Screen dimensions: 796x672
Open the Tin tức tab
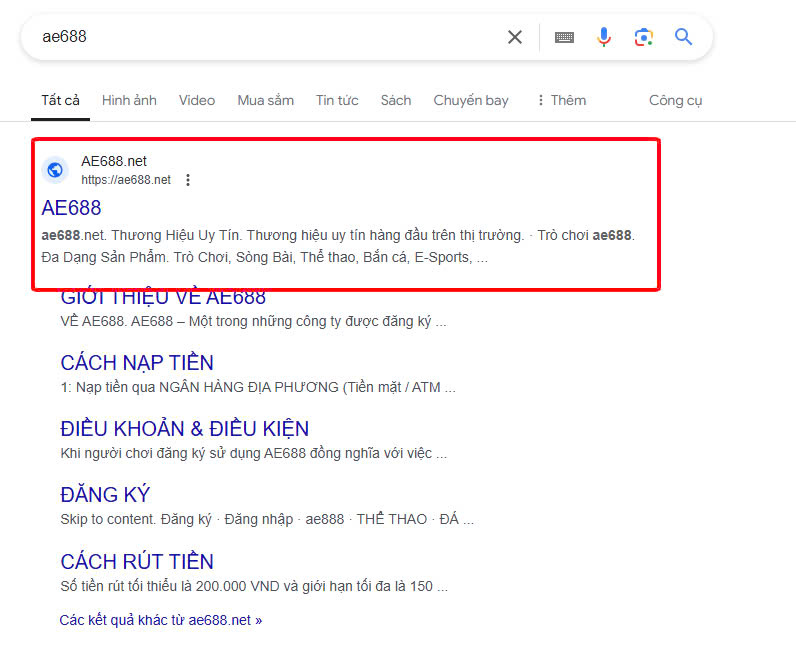pos(337,100)
